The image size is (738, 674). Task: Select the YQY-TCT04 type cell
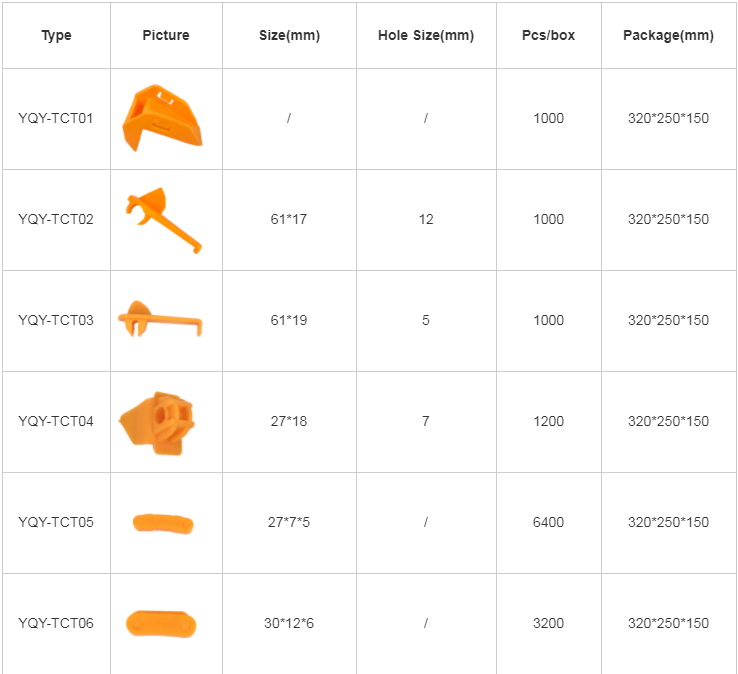(56, 421)
